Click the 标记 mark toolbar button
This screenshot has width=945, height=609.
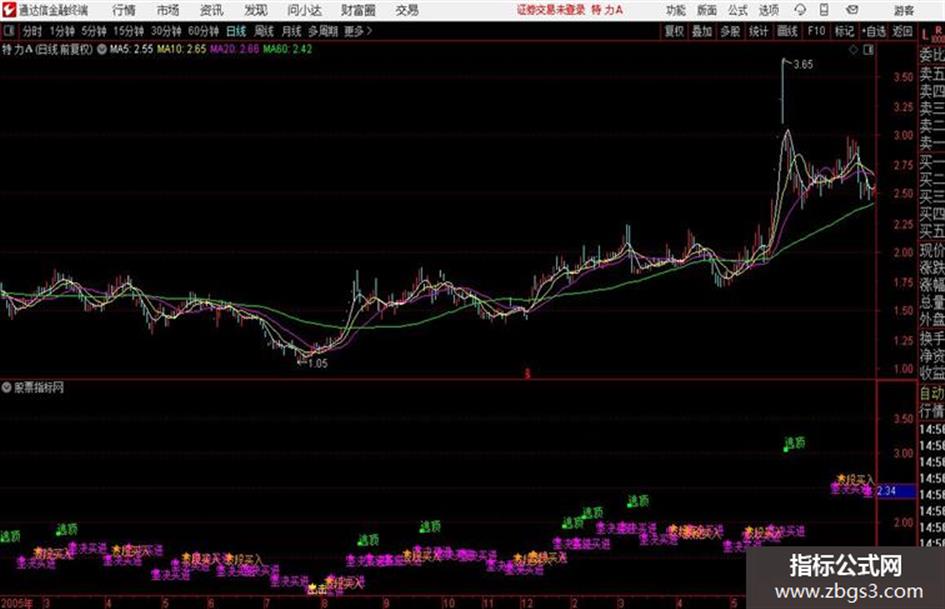point(844,31)
